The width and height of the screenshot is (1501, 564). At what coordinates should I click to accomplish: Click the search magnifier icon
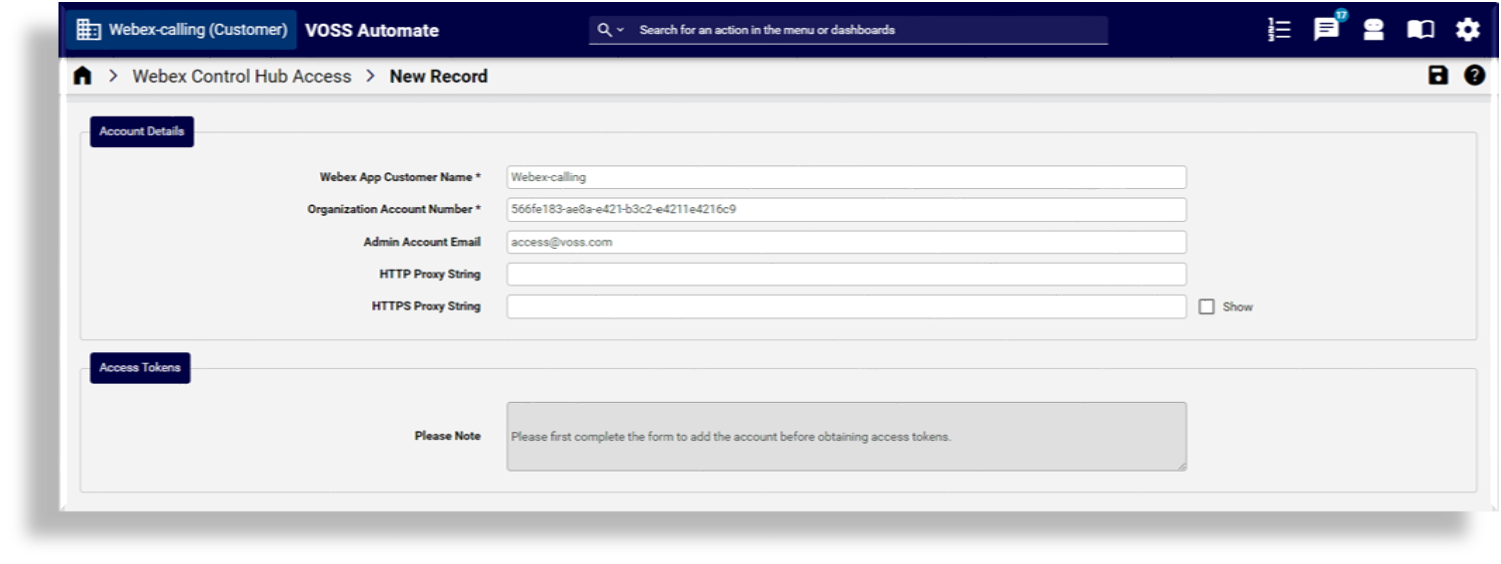pyautogui.click(x=604, y=30)
